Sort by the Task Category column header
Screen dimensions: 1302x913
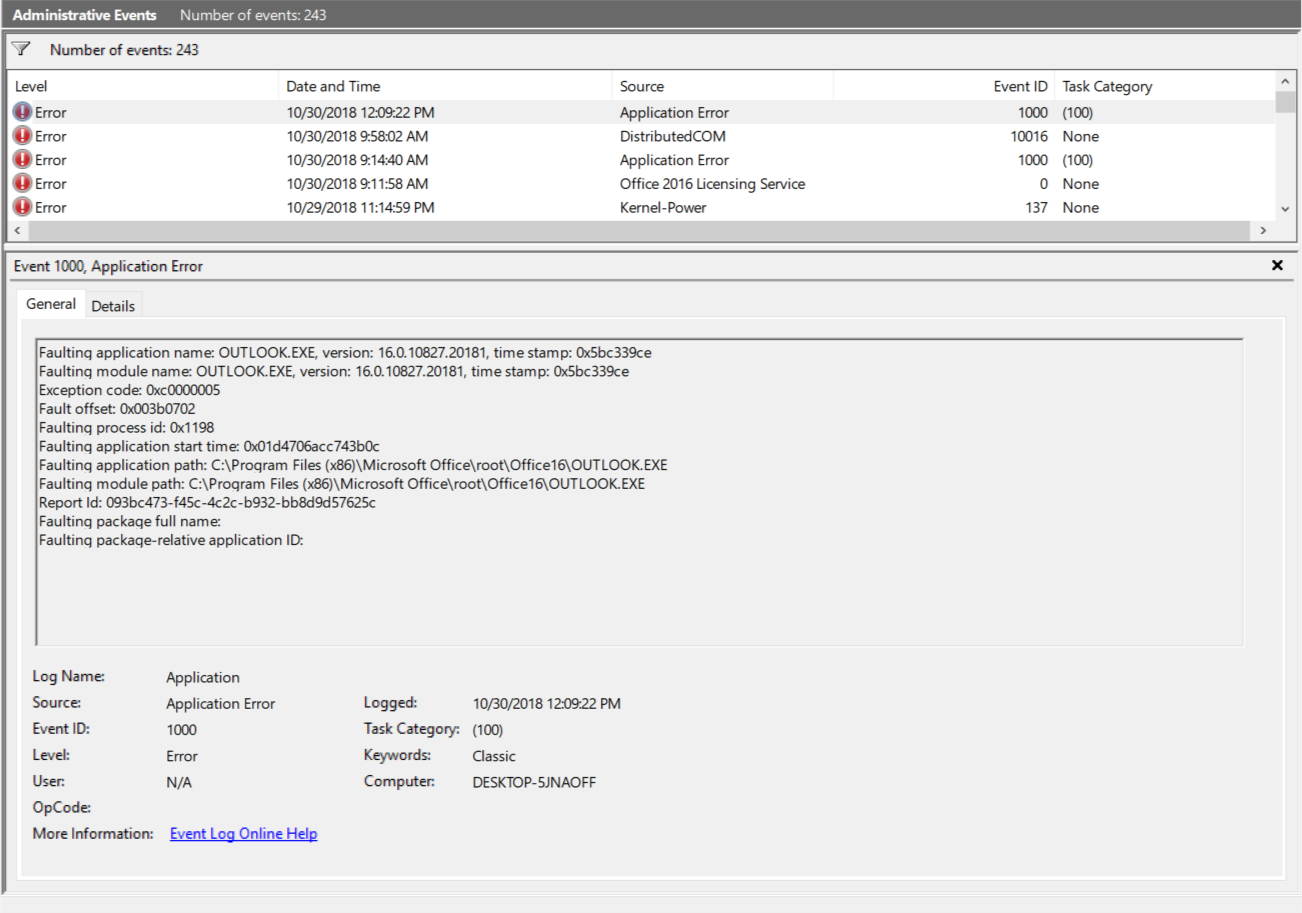click(1164, 86)
